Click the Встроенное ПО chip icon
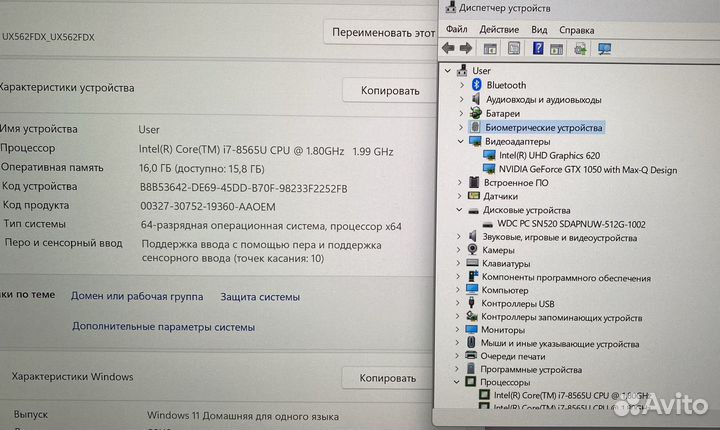This screenshot has height=430, width=720. [474, 182]
